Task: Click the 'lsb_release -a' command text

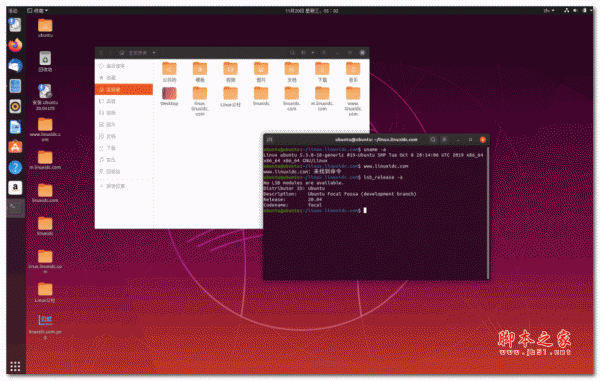Action: [383, 177]
